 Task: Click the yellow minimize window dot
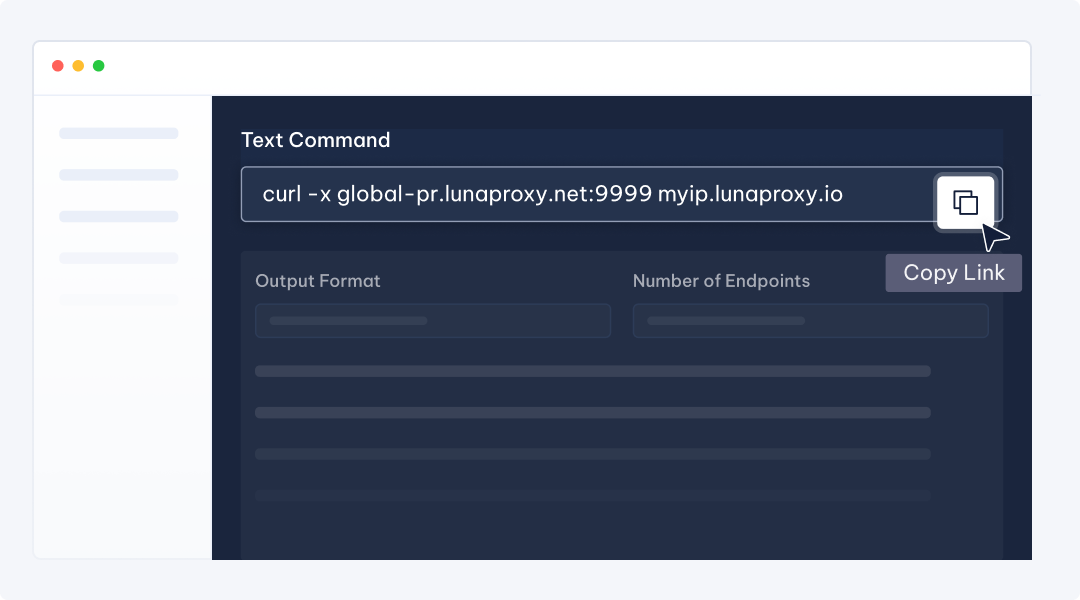click(78, 66)
